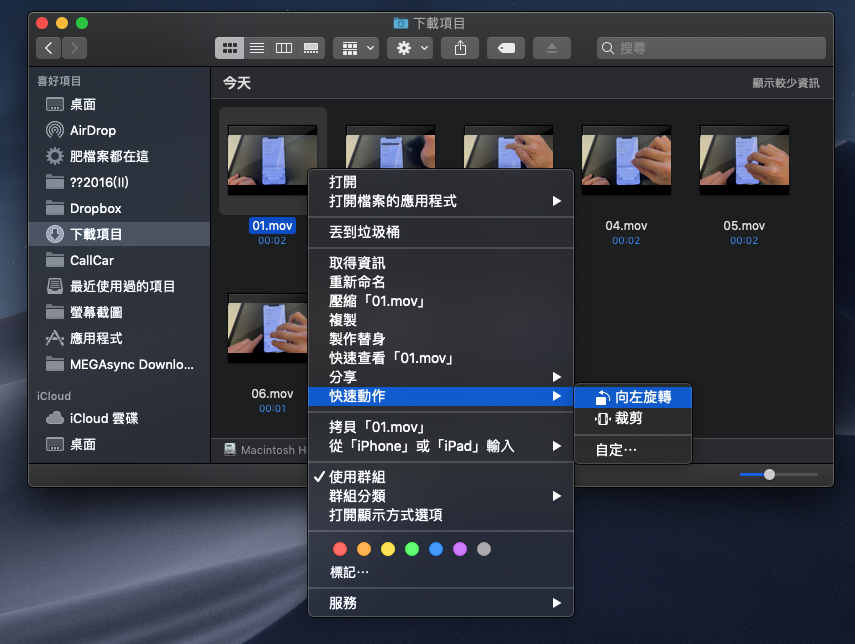Choose 取得資訊 in context menu
855x644 pixels.
(x=441, y=263)
